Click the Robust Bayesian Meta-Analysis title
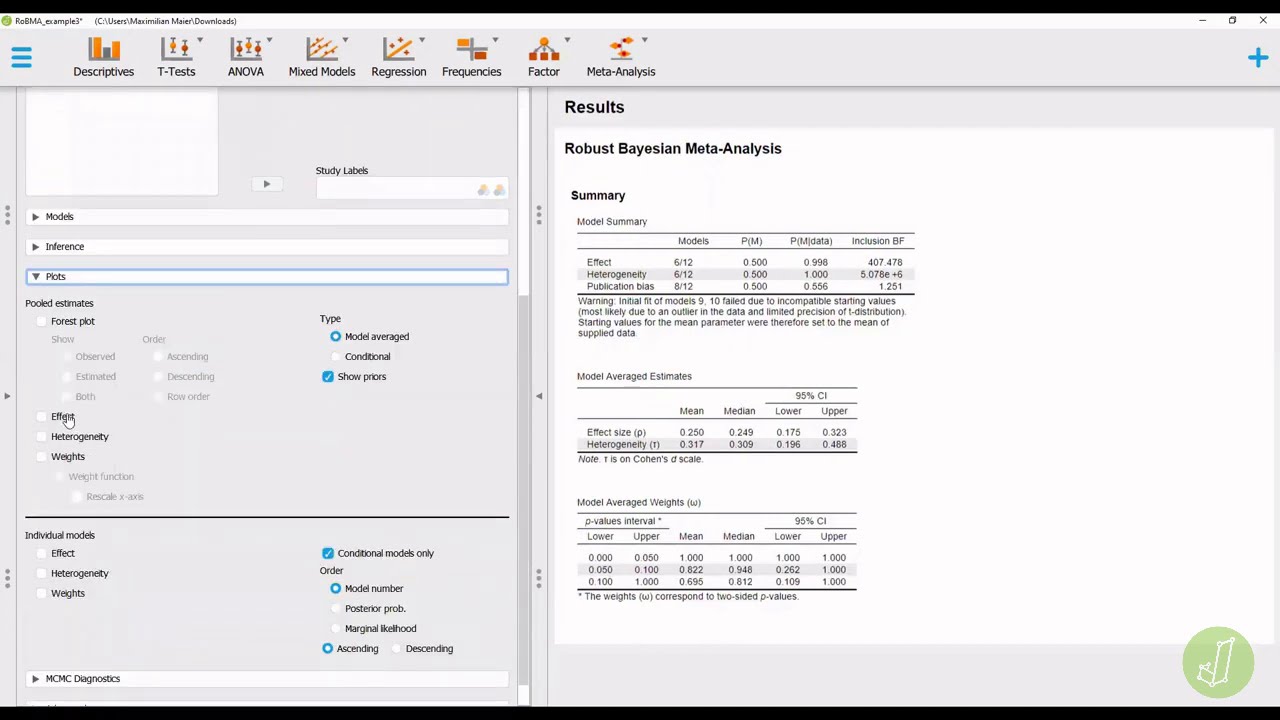 tap(673, 148)
